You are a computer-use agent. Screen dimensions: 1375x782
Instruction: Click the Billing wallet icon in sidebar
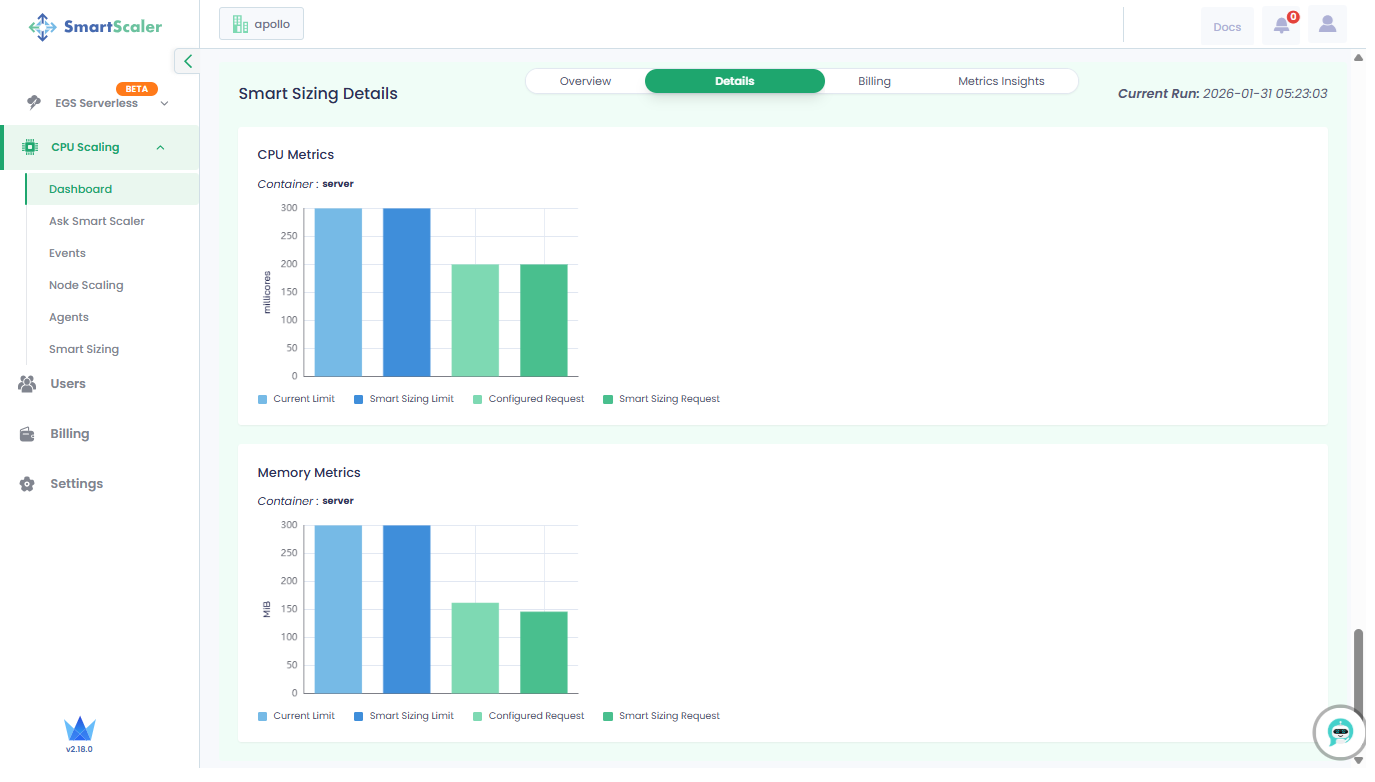29,434
